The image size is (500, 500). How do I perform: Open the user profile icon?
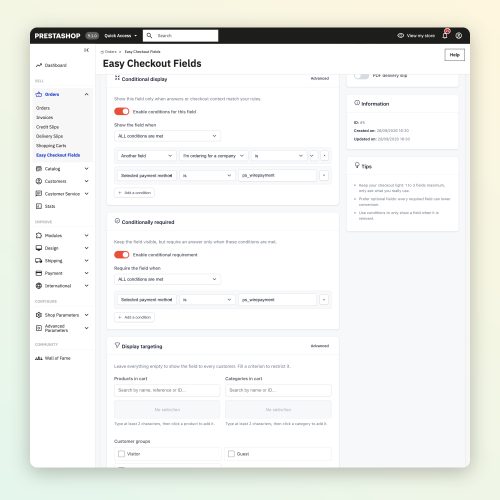click(x=459, y=36)
